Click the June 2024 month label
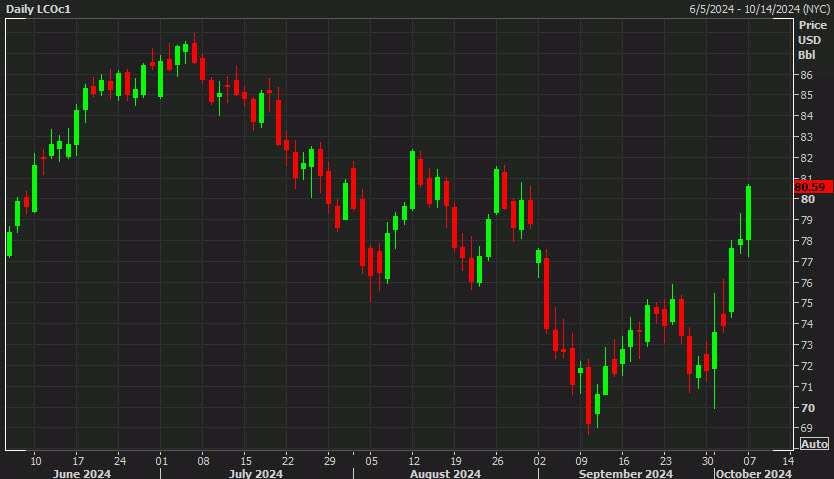The image size is (834, 479). click(82, 474)
